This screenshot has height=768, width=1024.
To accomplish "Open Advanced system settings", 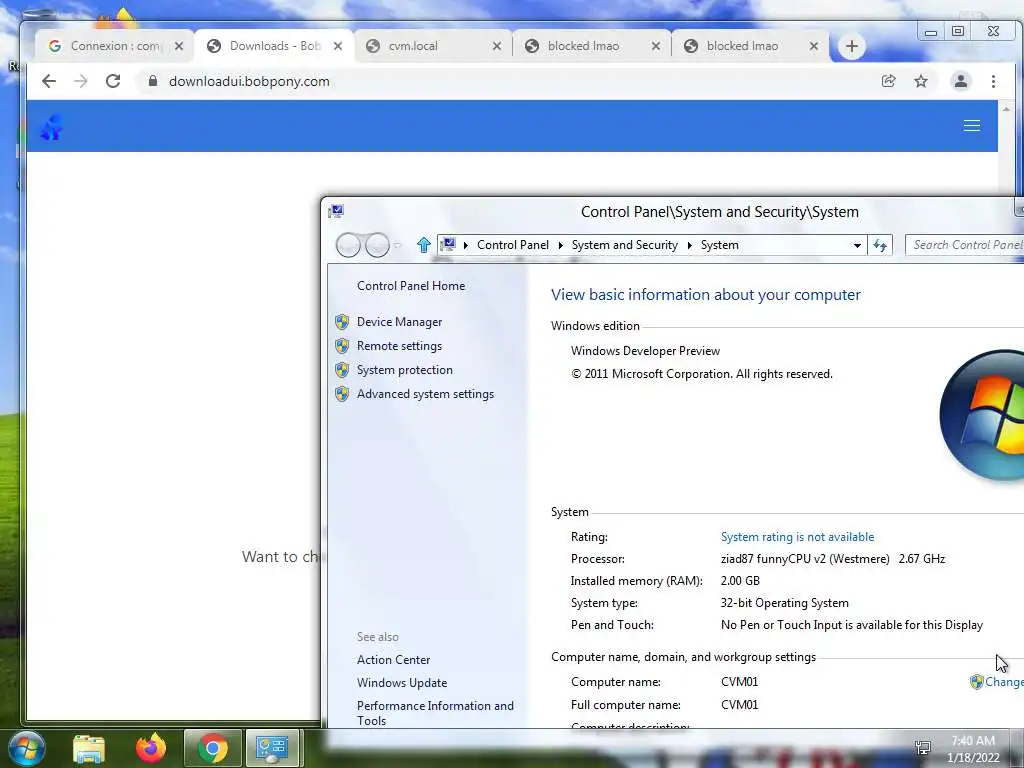I will click(x=425, y=394).
